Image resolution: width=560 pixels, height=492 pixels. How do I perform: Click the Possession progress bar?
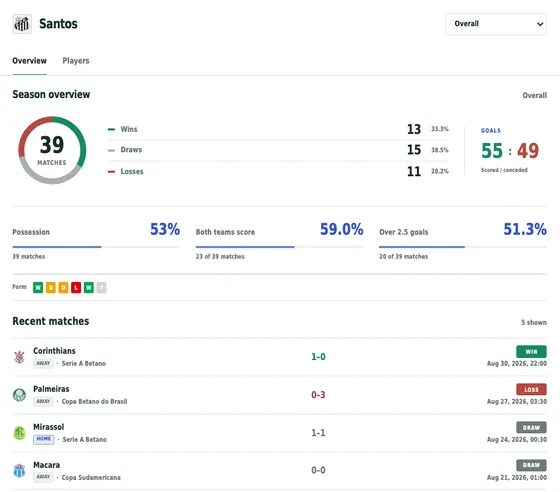click(x=96, y=247)
